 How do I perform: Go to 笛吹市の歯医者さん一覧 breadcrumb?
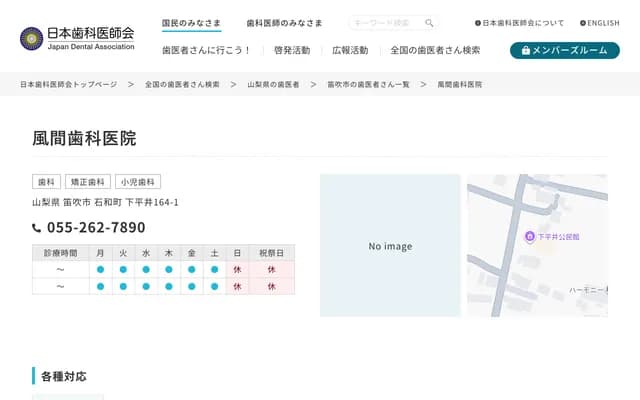pos(368,85)
